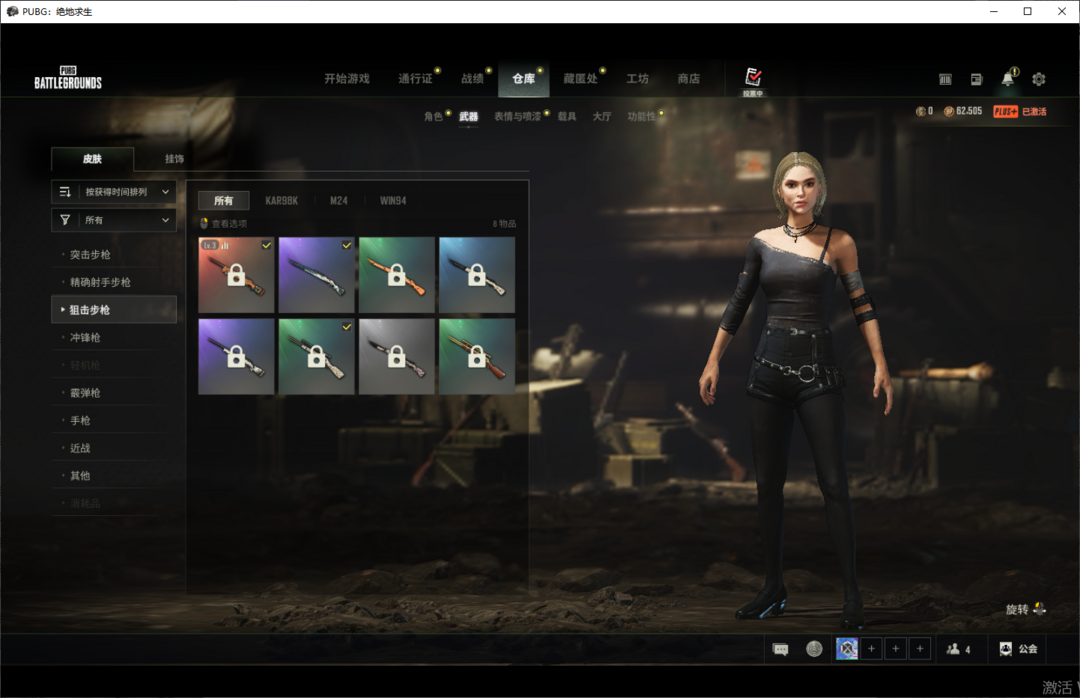This screenshot has height=698, width=1080.
Task: Select the 精确射手步枪 category
Action: coord(114,282)
